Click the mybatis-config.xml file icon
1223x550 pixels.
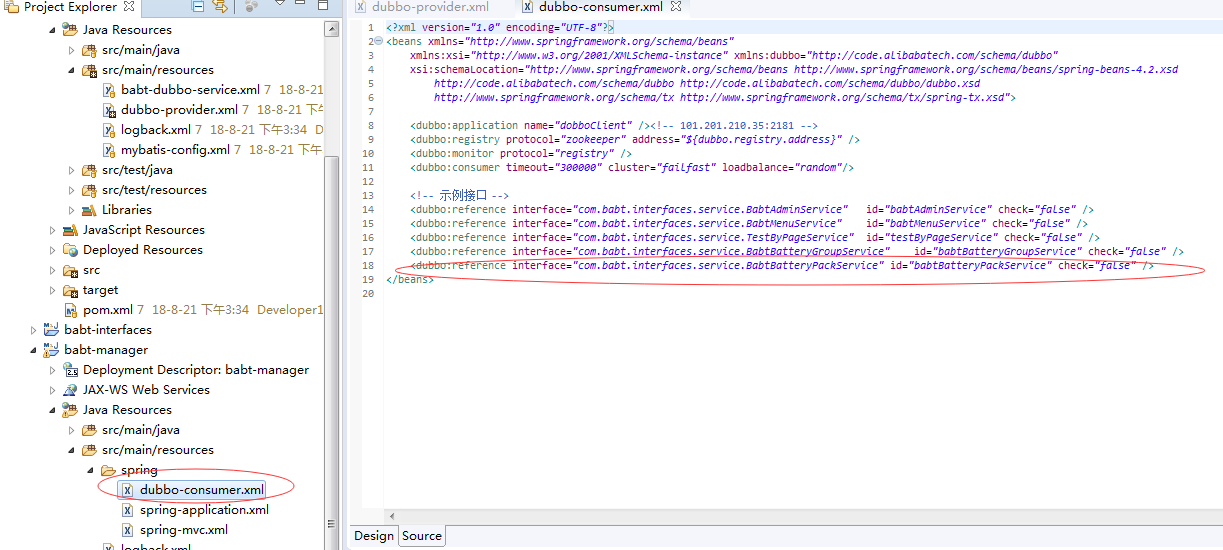[109, 150]
